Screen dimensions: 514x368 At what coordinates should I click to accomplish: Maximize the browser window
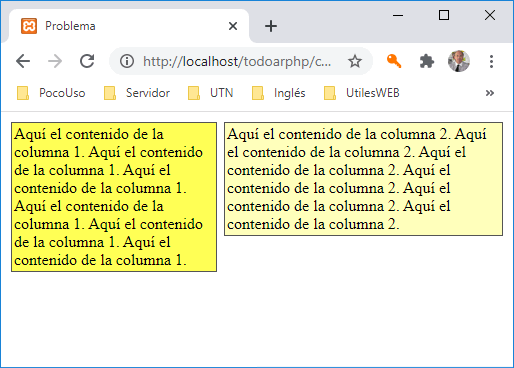click(x=444, y=15)
